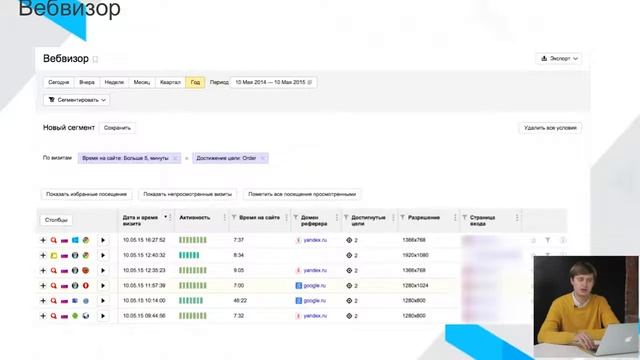Screen dimensions: 640x360
Task: Click the search-source magnifier icon in 16:27:52 row
Action: click(53, 240)
